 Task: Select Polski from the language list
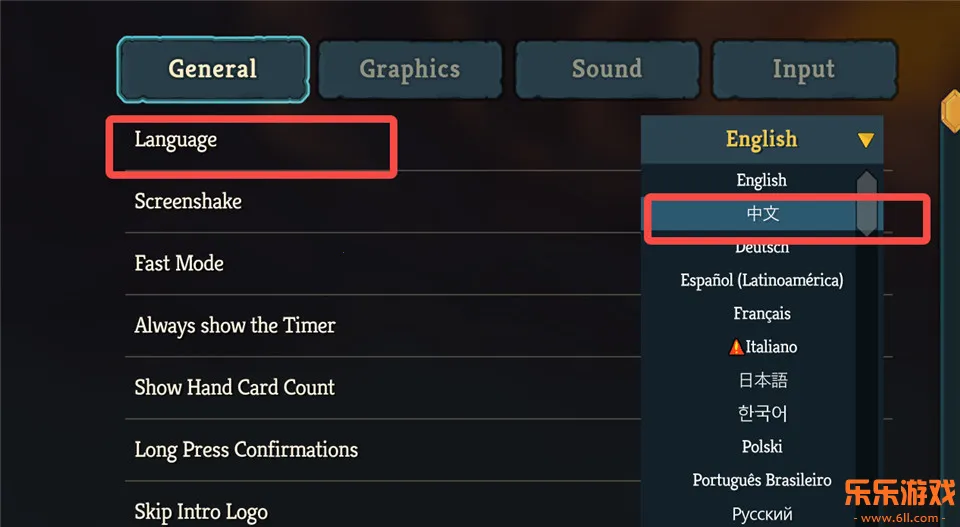(761, 446)
